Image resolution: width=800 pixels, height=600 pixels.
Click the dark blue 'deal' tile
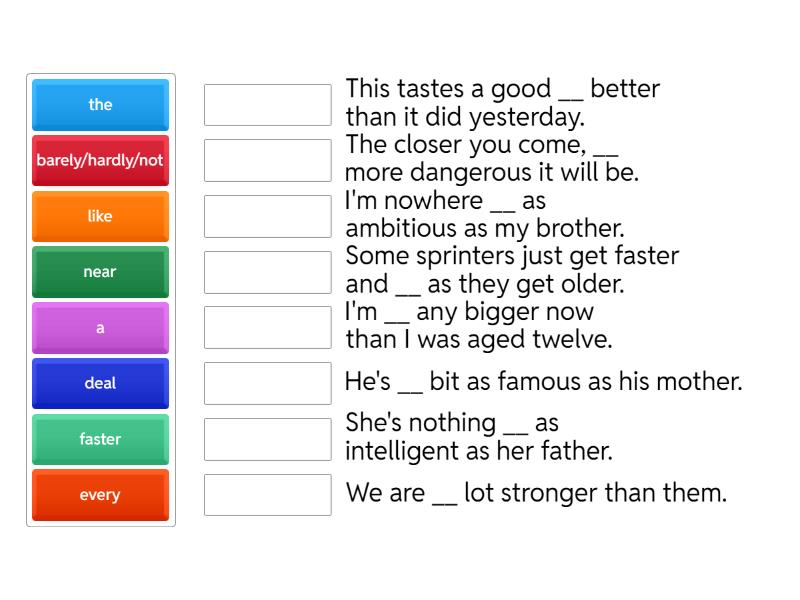100,383
